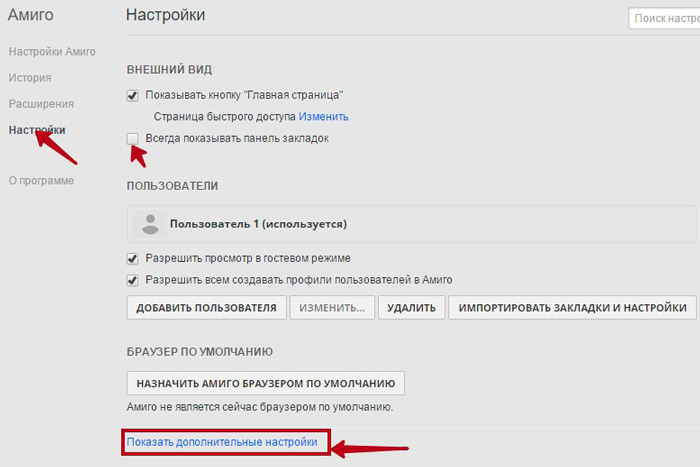
Task: Open Настройки Амиго in sidebar
Action: pos(52,52)
